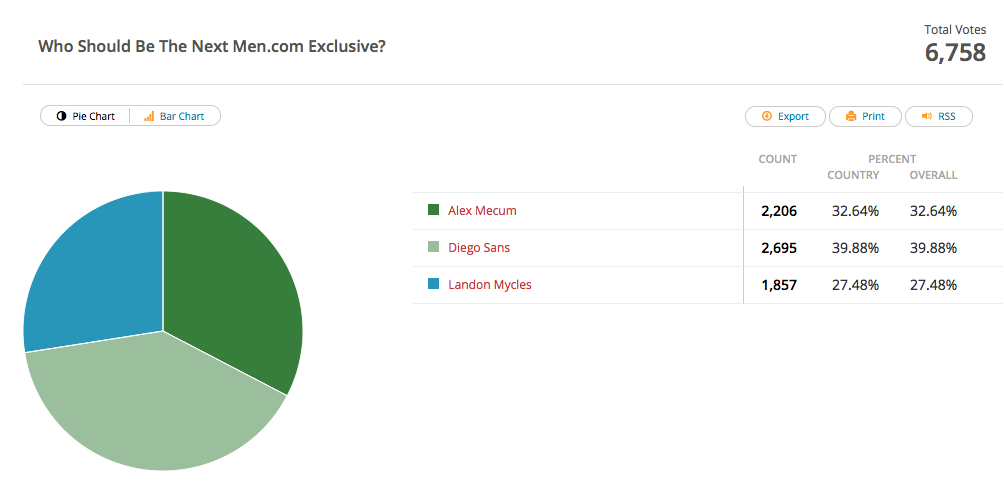Image resolution: width=1004 pixels, height=482 pixels.
Task: Open the Landon Mycles link
Action: click(490, 285)
